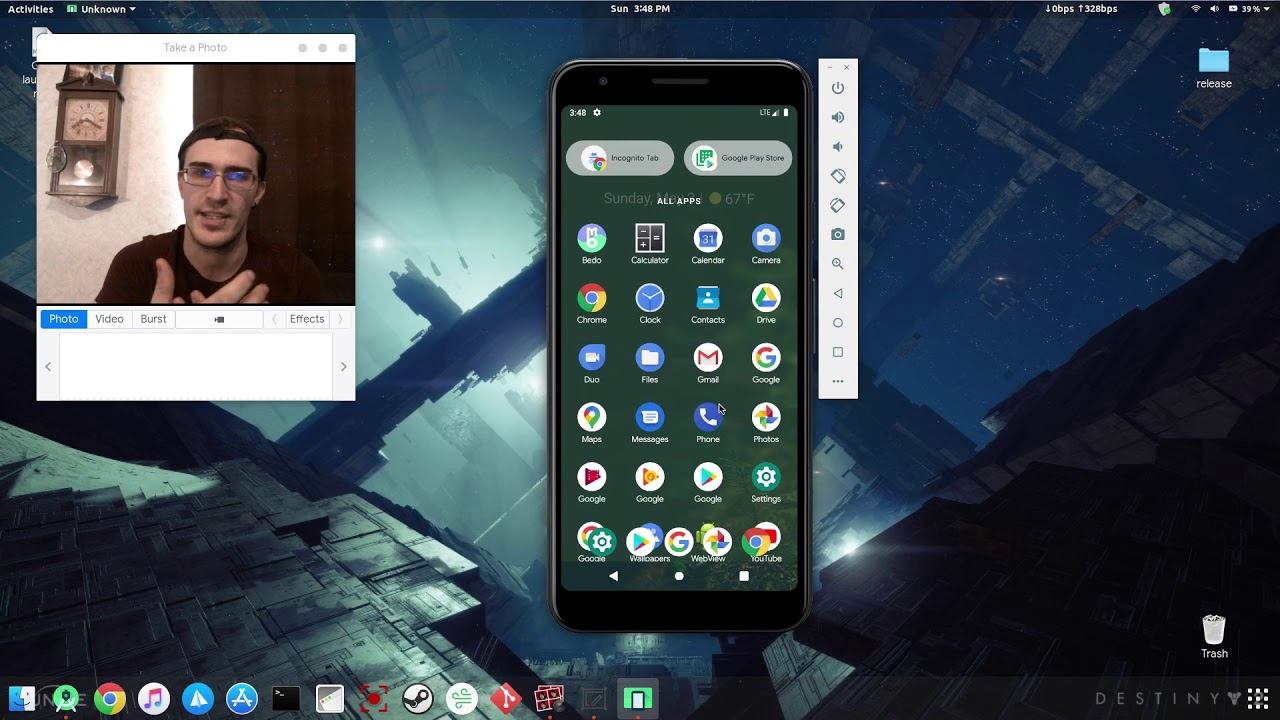Open the Effects selector in Take a Photo
Screen dimensions: 1280x720
(307, 319)
